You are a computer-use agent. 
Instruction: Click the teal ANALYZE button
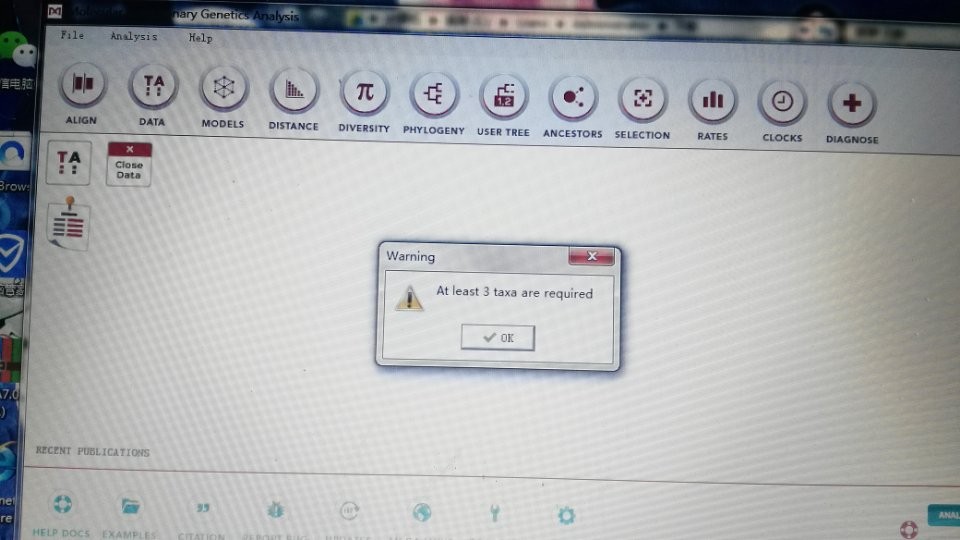point(944,515)
